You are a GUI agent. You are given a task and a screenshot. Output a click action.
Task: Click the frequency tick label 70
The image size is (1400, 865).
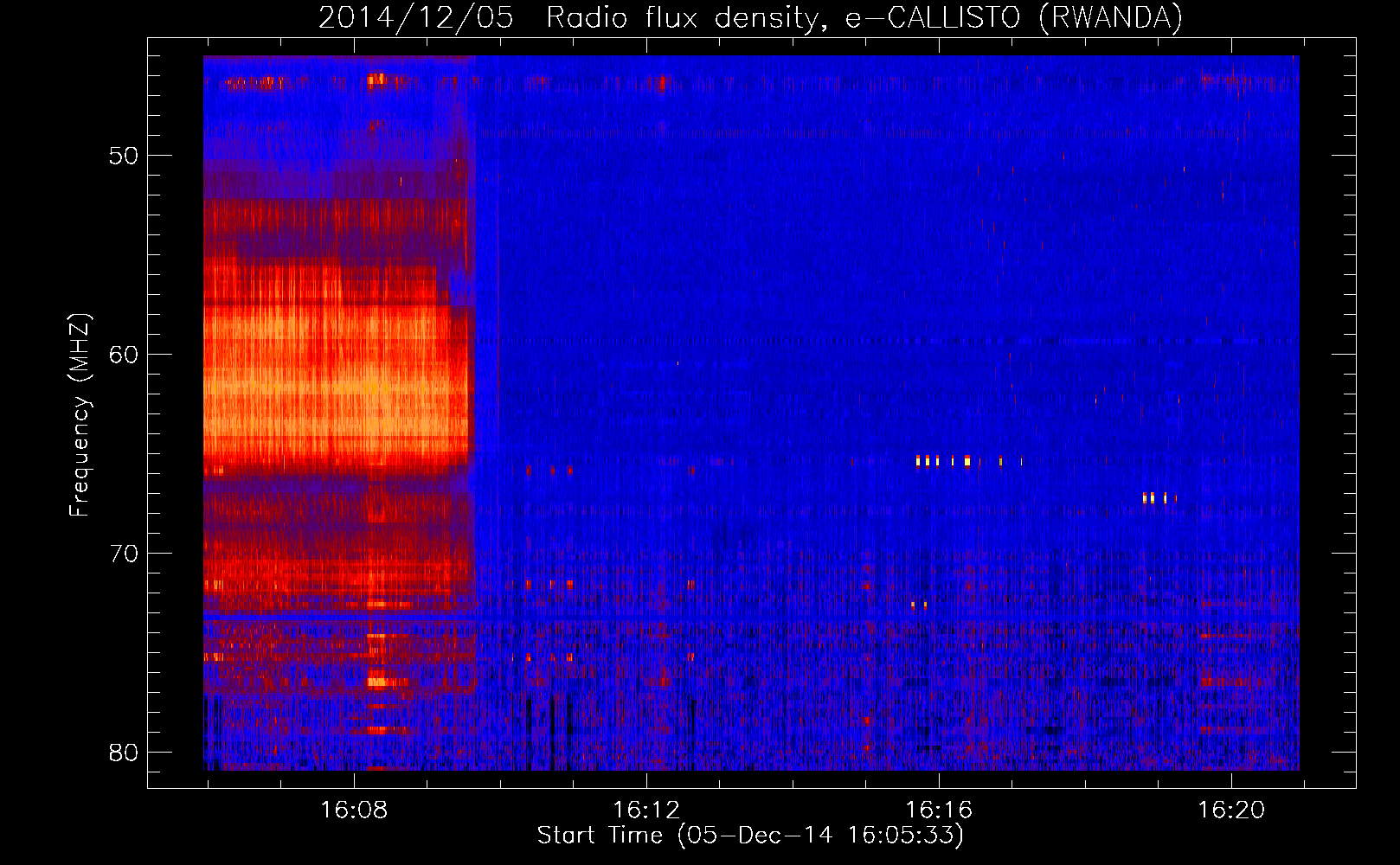click(124, 554)
